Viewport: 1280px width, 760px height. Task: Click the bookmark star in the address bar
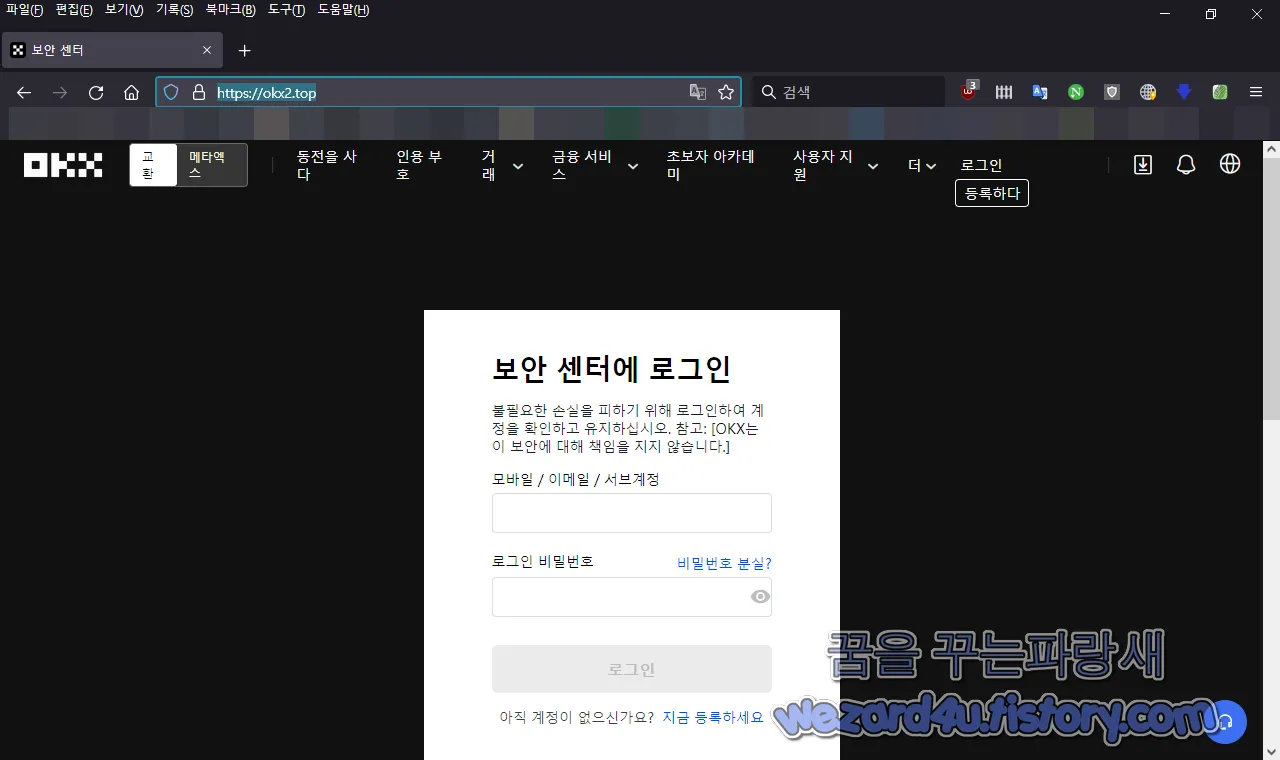pyautogui.click(x=726, y=91)
